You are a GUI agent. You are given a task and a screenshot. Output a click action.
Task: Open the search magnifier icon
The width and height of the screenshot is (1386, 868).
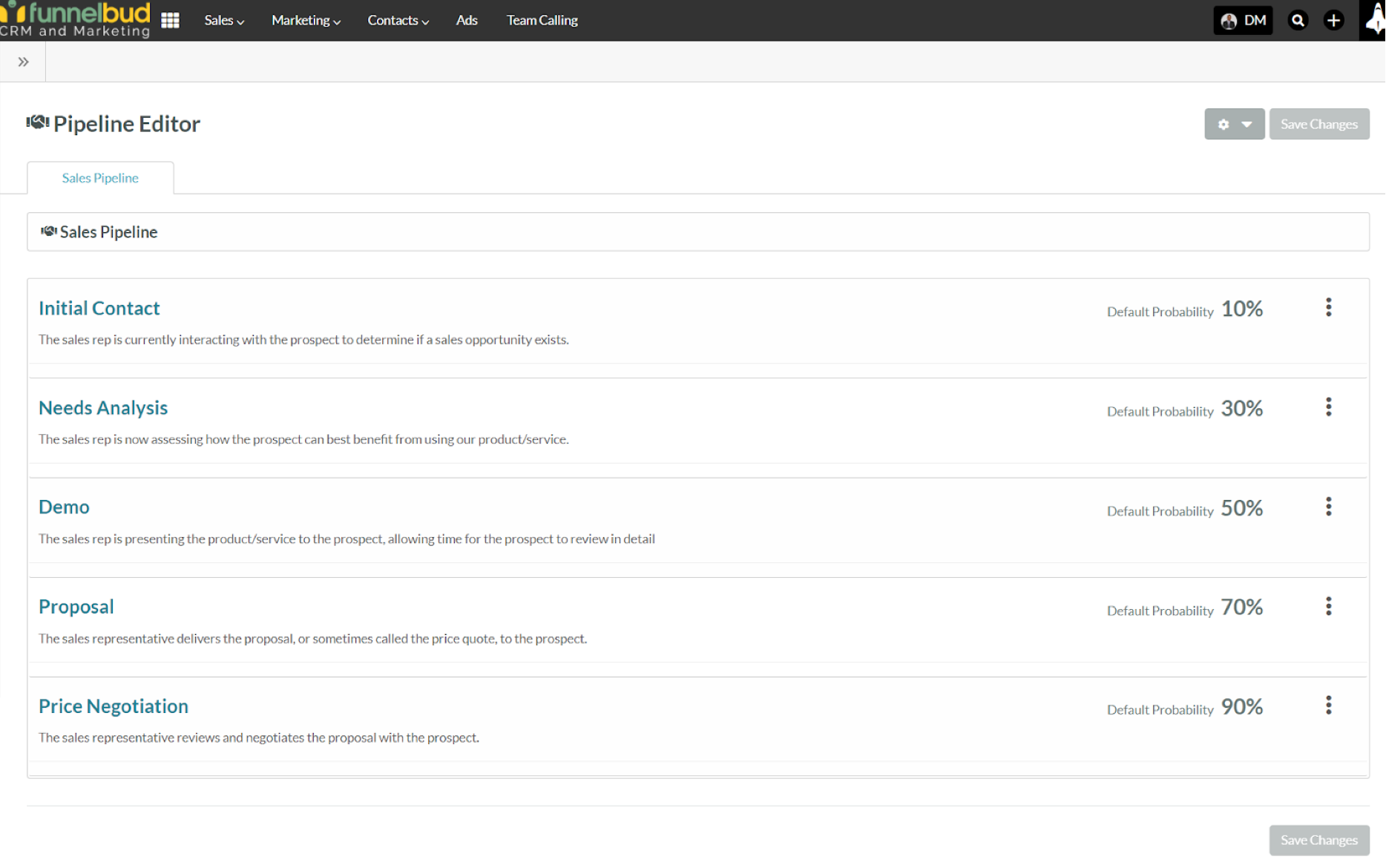tap(1298, 20)
